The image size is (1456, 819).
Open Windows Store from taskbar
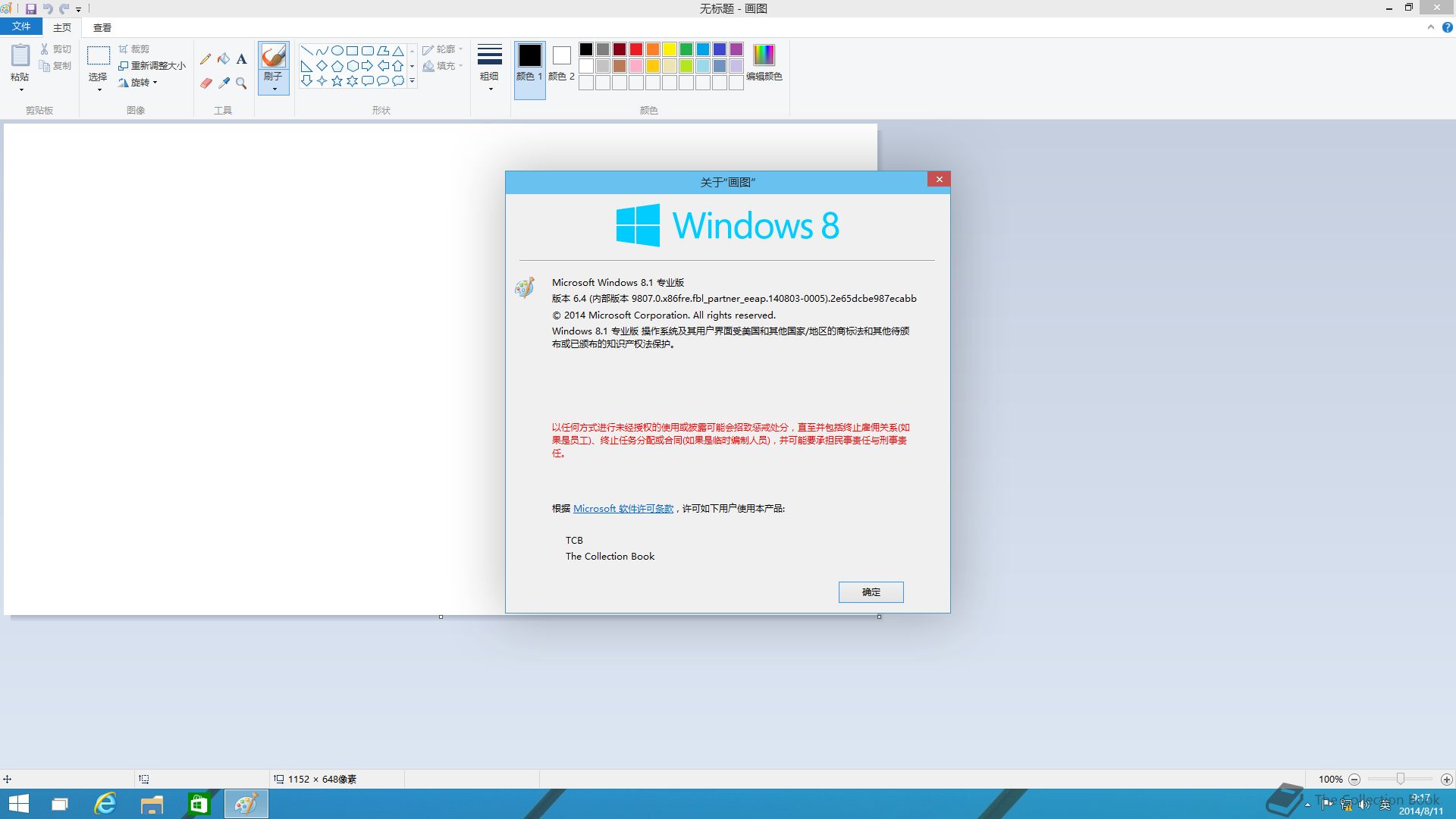199,804
